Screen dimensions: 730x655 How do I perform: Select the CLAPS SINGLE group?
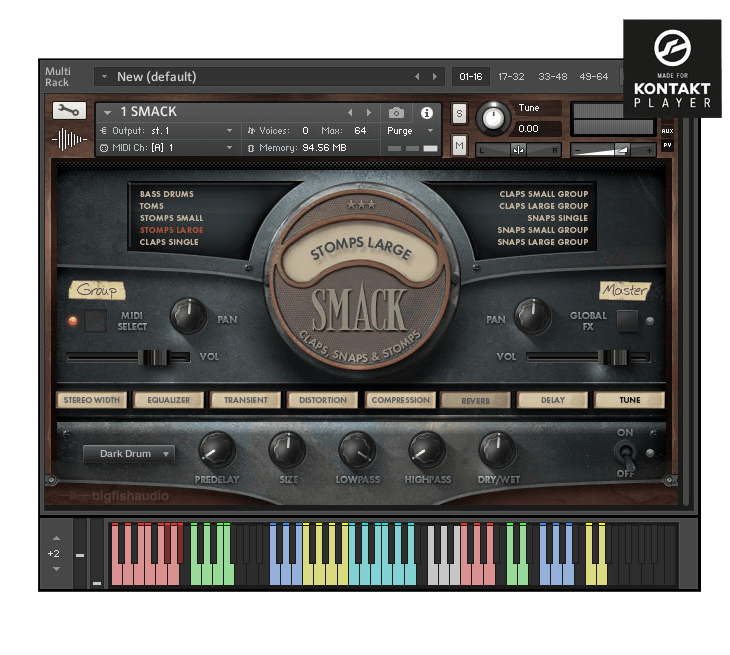click(169, 242)
